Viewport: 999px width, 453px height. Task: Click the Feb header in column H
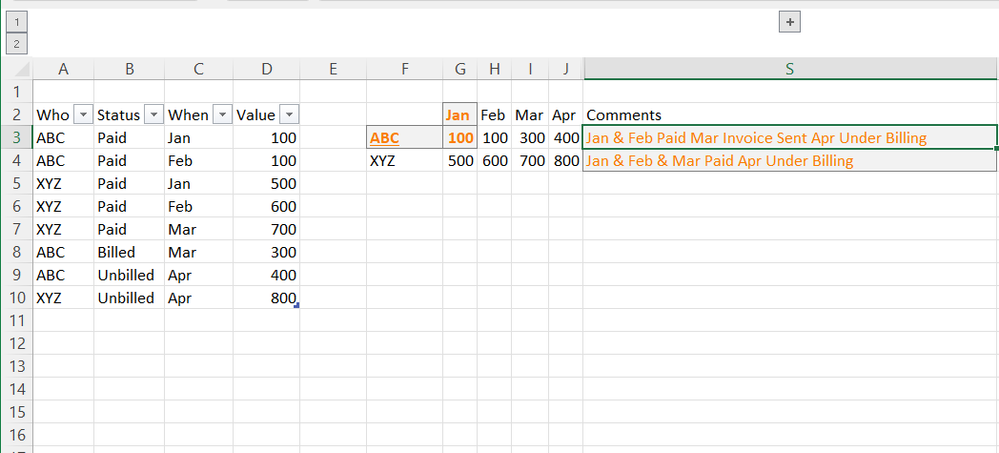tap(494, 115)
